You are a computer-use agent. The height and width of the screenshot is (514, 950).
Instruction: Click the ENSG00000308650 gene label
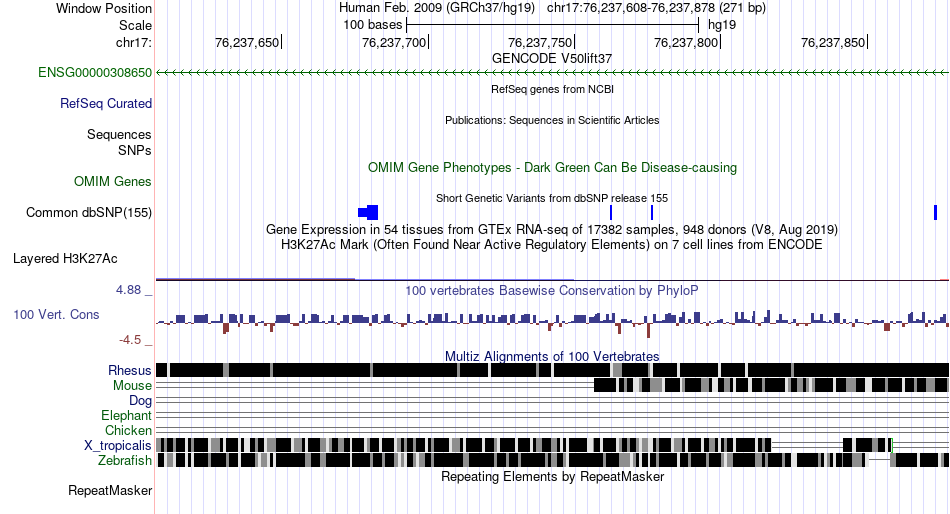pyautogui.click(x=95, y=73)
